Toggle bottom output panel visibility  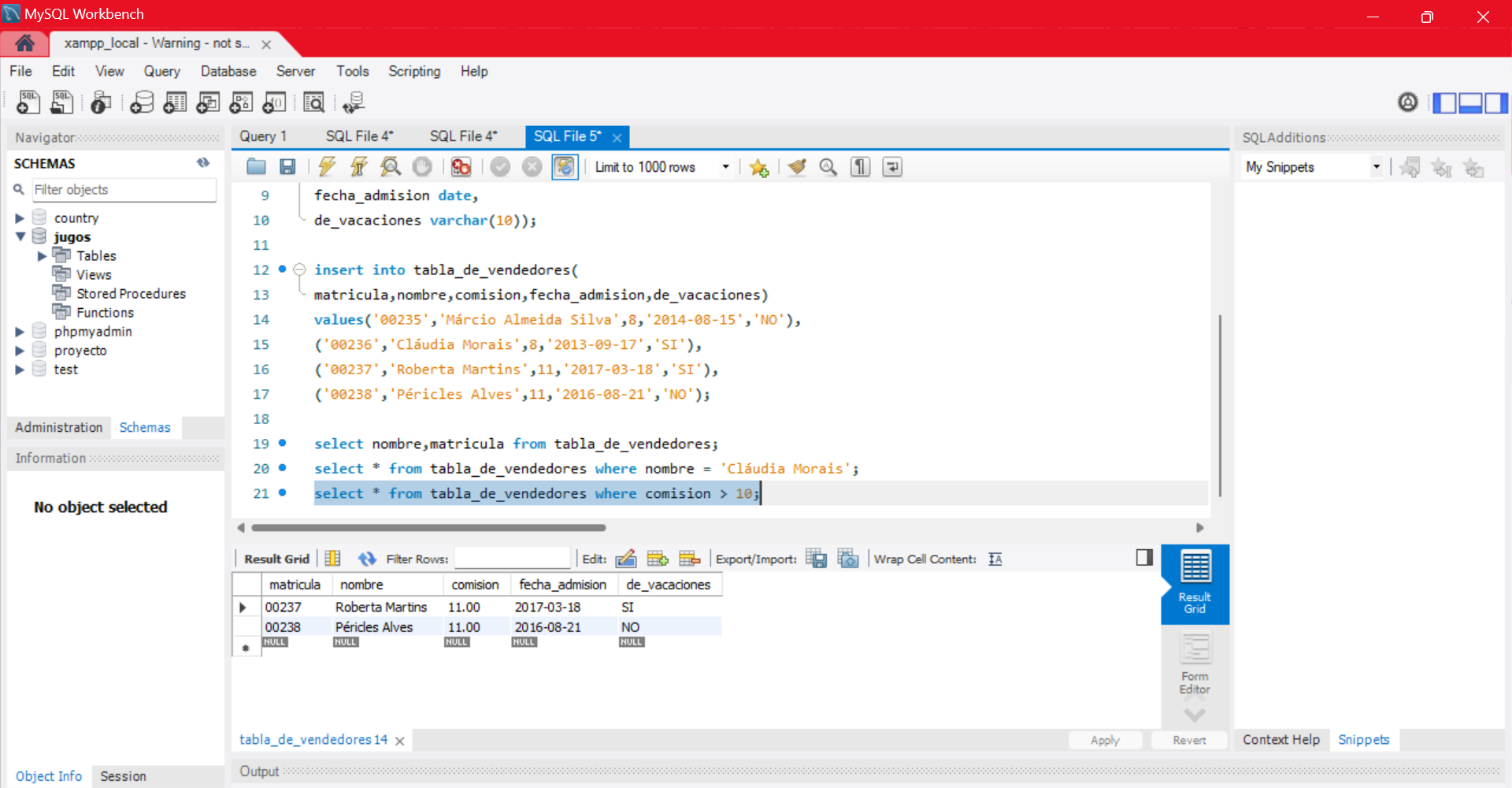coord(1470,102)
